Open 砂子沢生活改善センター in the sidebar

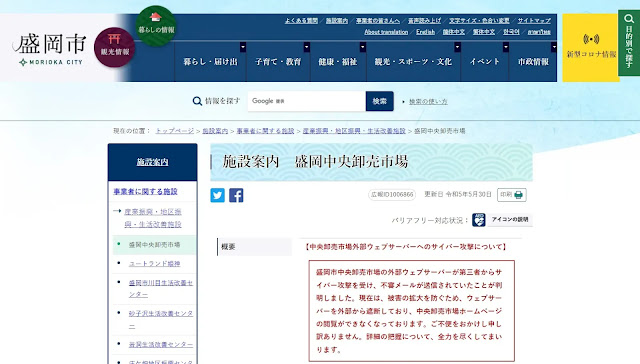pyautogui.click(x=160, y=320)
